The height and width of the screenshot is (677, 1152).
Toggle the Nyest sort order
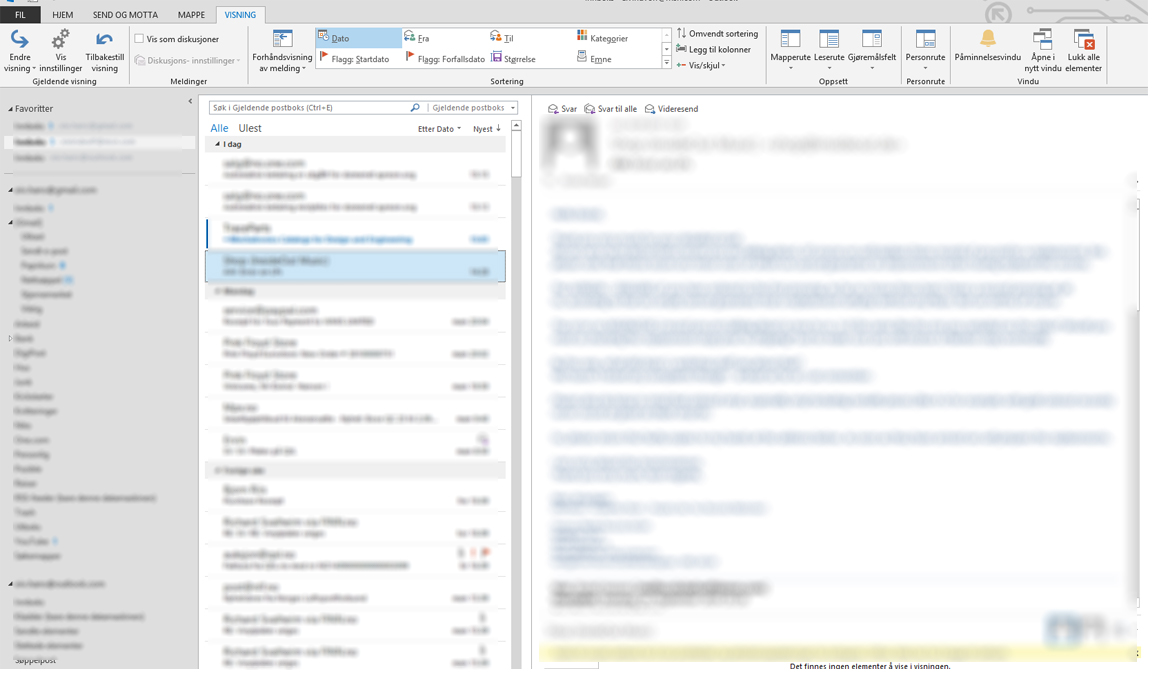point(486,129)
